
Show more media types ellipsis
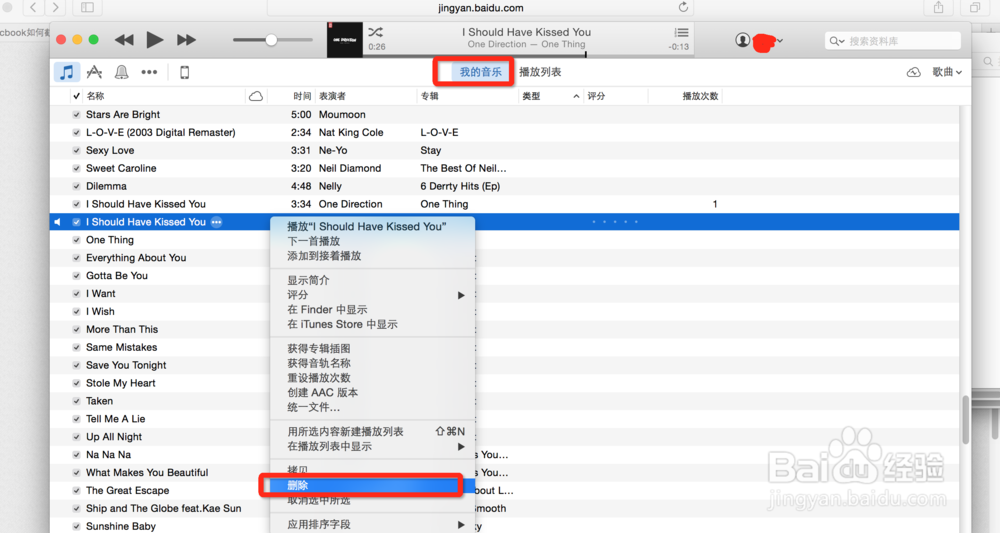[x=149, y=72]
